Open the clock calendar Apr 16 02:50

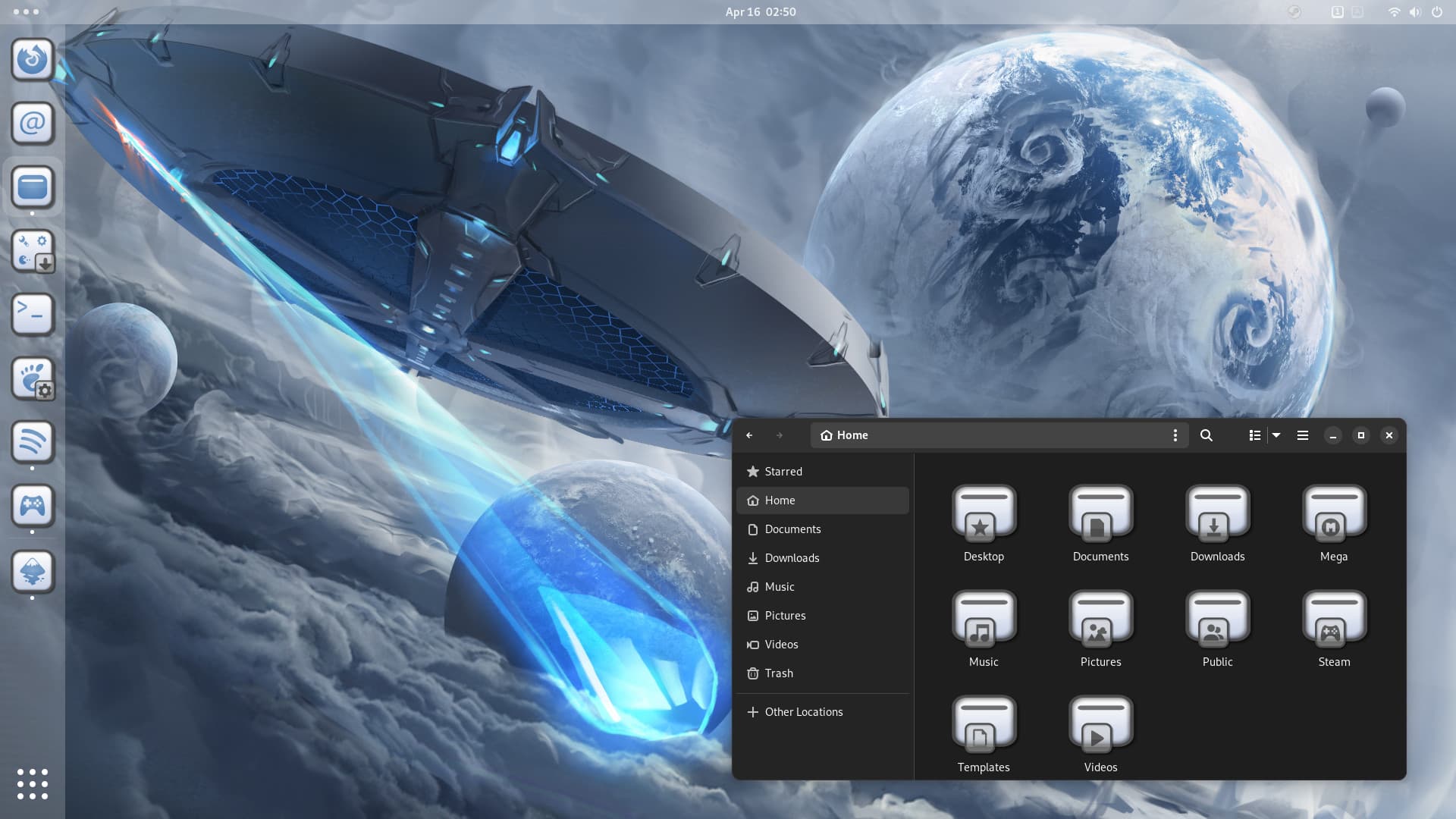pos(761,11)
